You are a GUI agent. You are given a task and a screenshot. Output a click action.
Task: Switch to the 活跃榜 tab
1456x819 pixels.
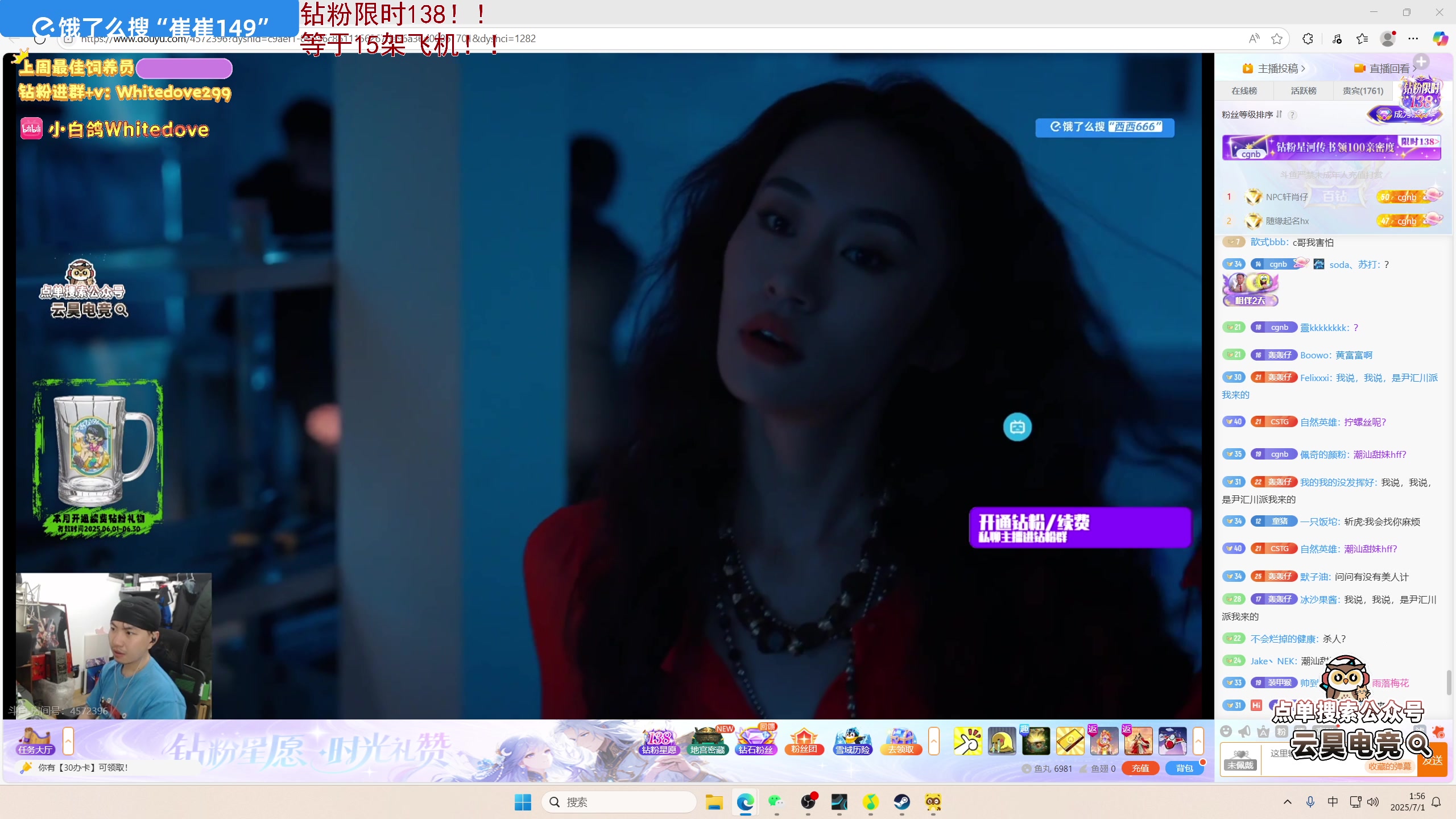click(x=1304, y=91)
